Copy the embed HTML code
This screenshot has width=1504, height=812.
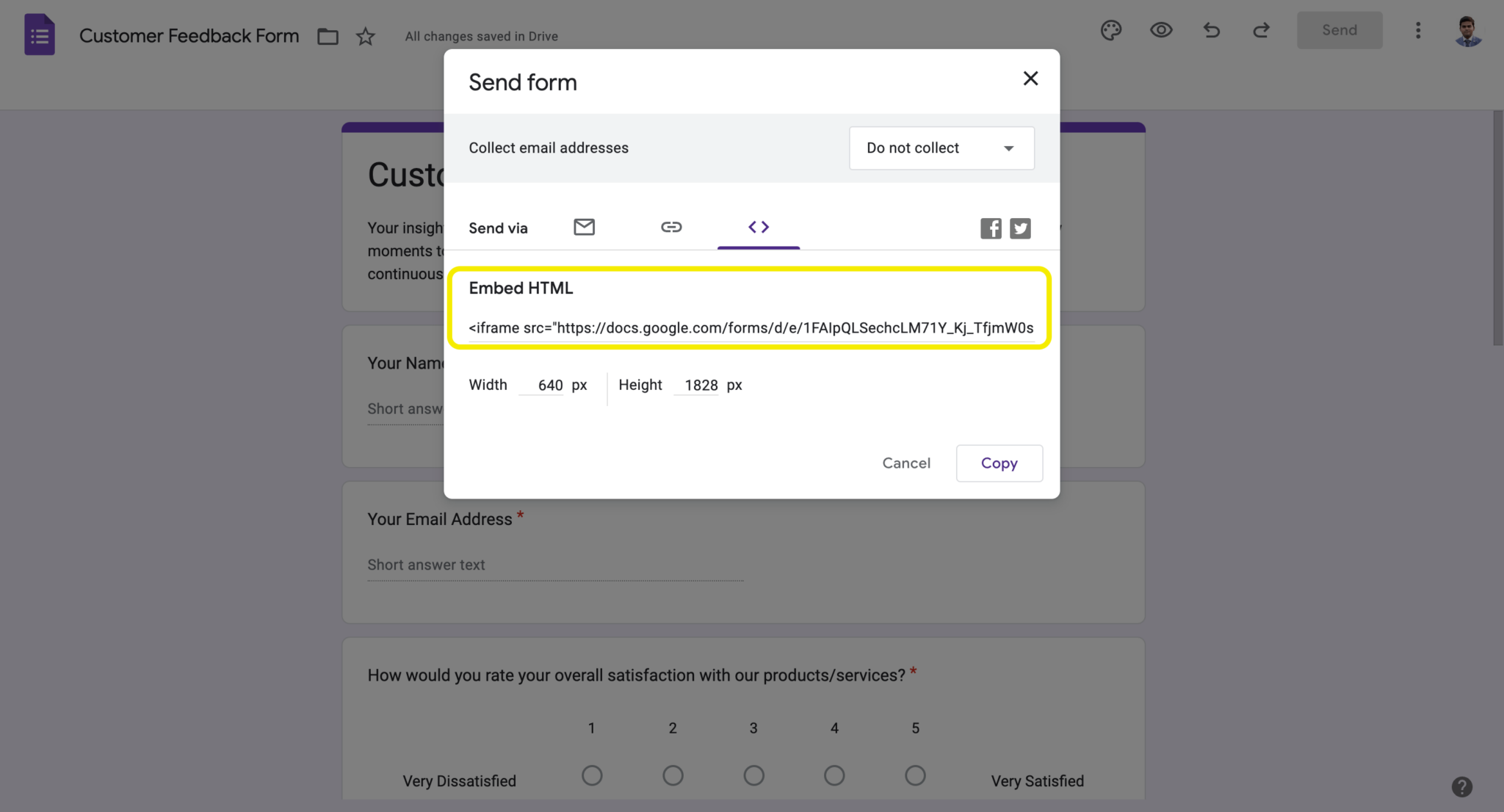click(x=999, y=463)
